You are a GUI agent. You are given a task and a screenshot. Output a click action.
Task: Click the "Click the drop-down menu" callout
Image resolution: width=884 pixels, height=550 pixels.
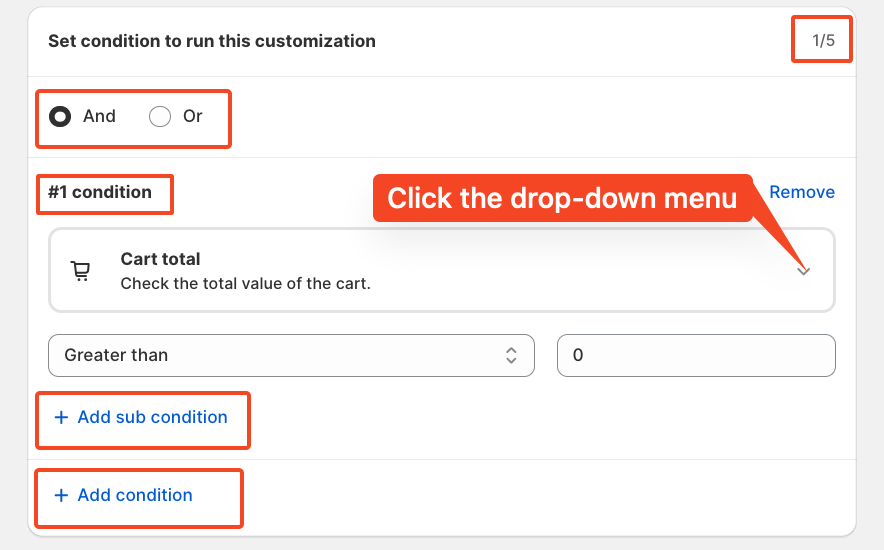562,198
